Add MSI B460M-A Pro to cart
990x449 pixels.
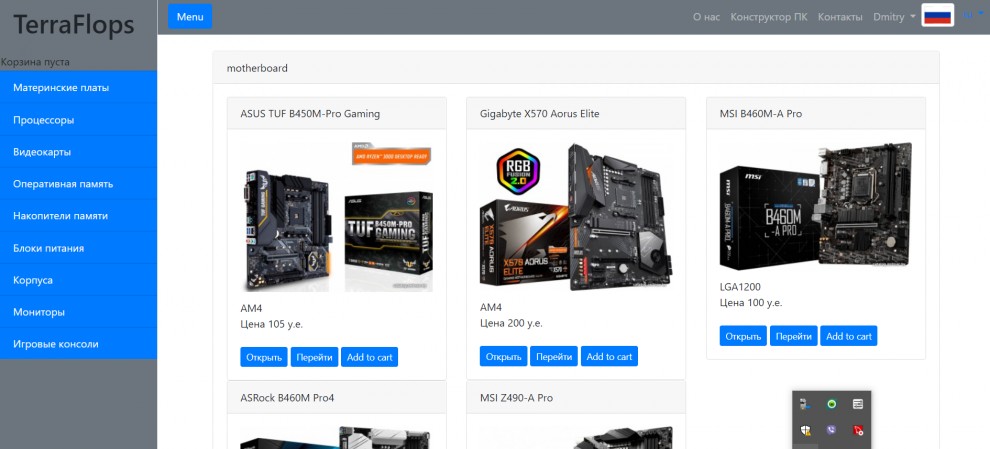coord(849,336)
